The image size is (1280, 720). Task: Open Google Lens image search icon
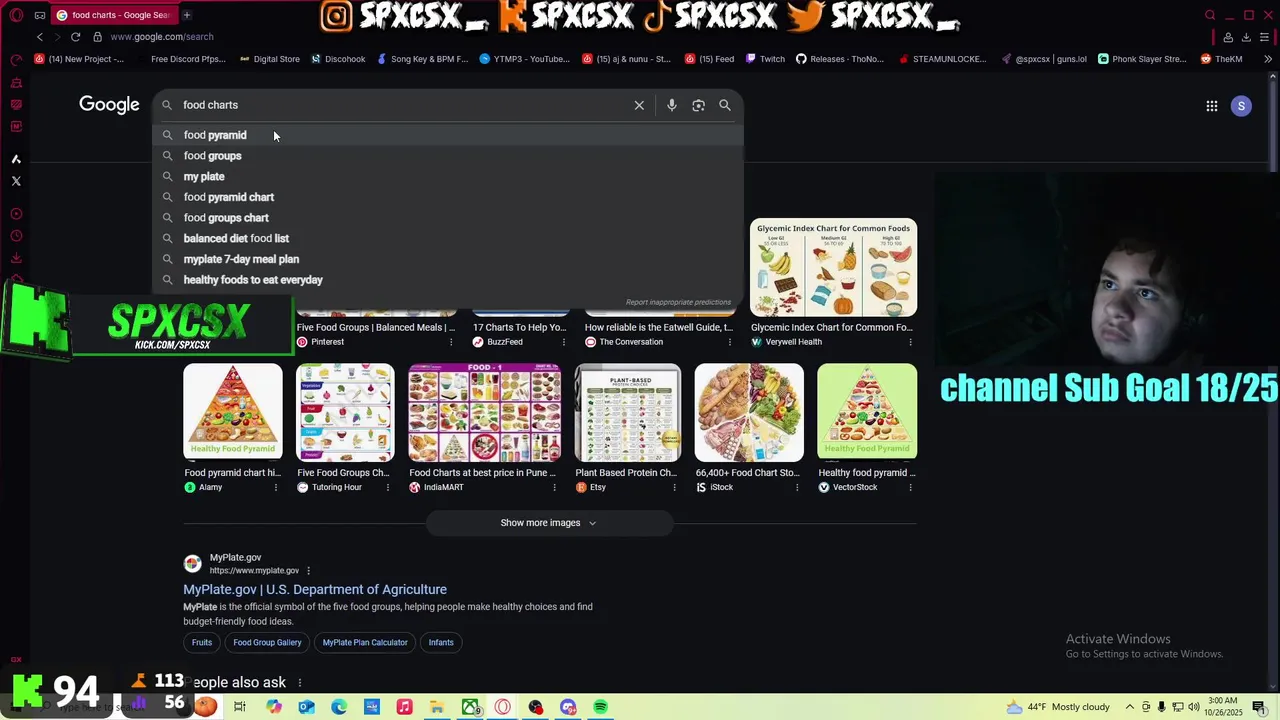click(x=698, y=105)
